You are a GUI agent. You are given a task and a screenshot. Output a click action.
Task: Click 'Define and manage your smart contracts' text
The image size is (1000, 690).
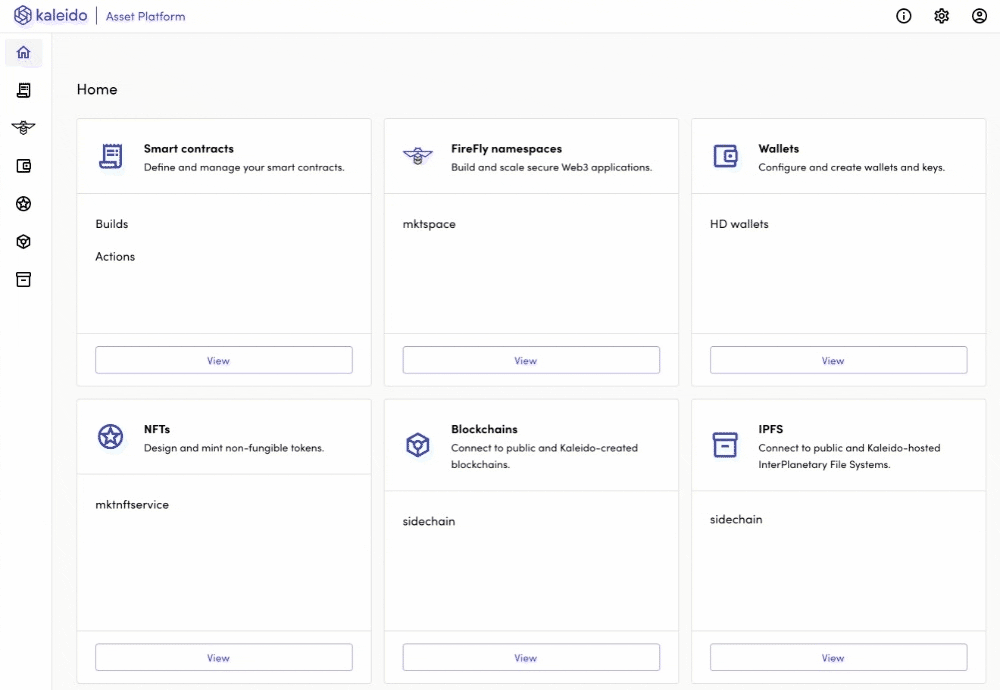click(244, 167)
